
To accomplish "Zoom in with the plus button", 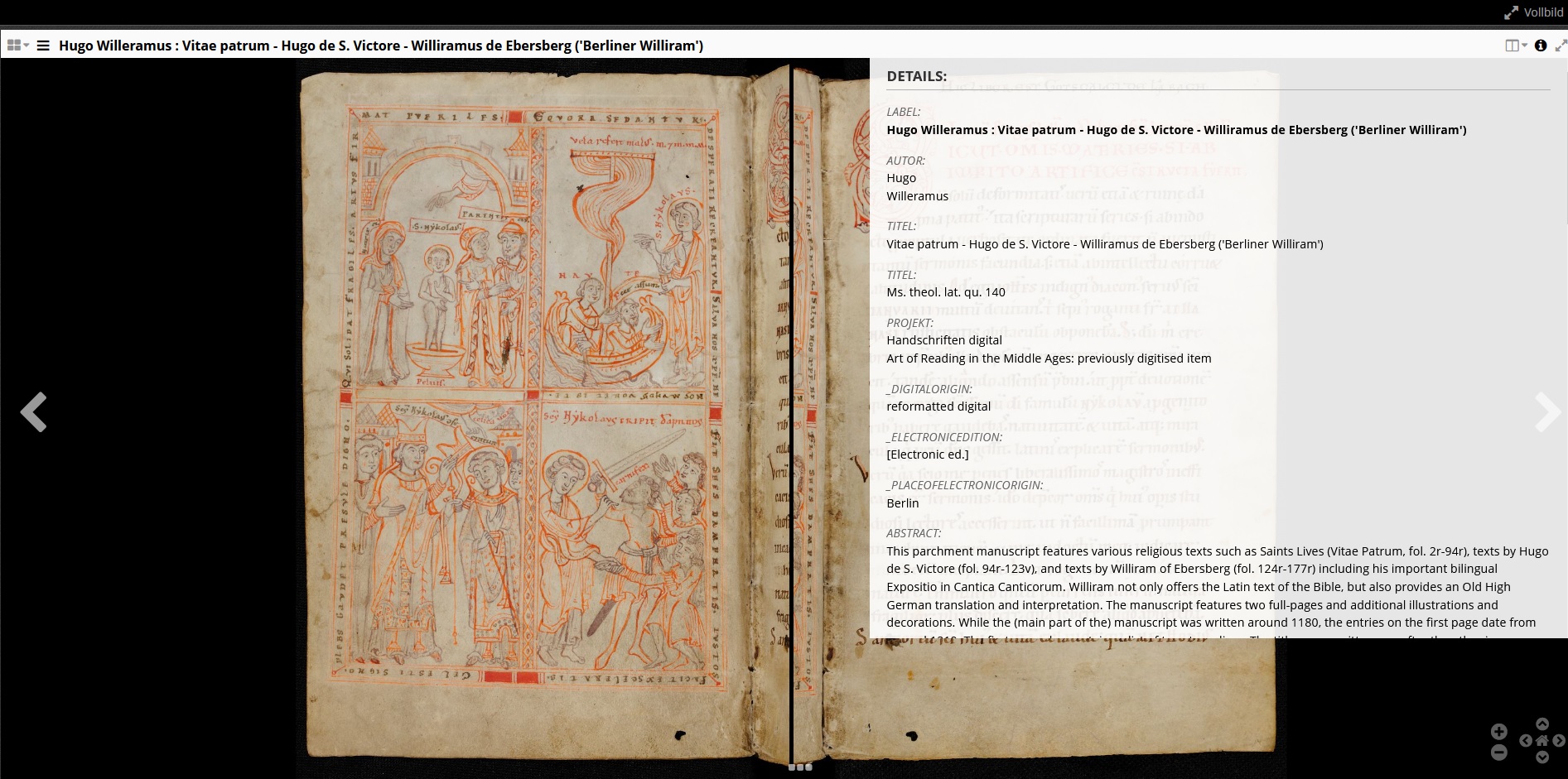I will click(x=1499, y=732).
